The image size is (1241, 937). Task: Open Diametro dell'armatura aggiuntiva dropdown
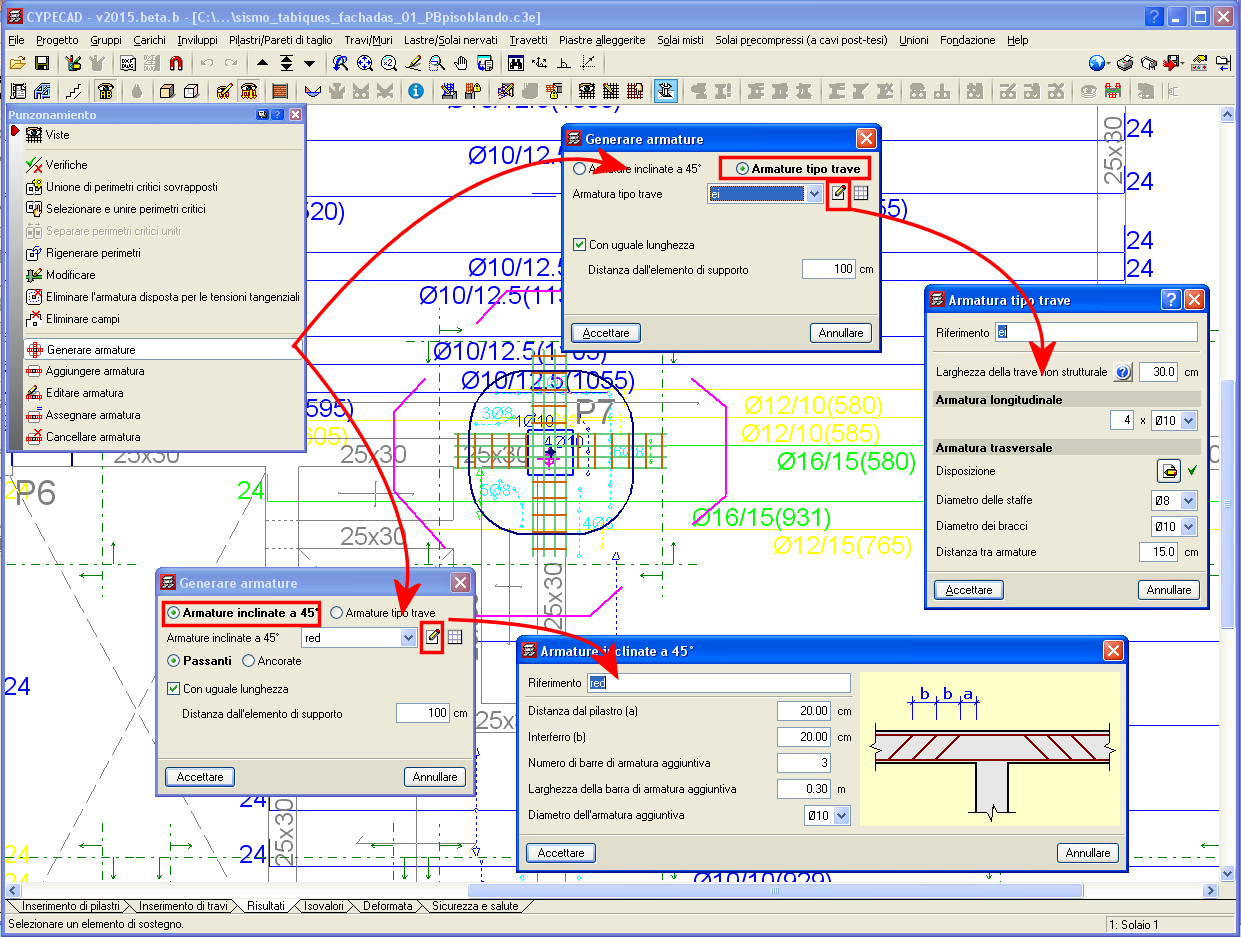842,816
